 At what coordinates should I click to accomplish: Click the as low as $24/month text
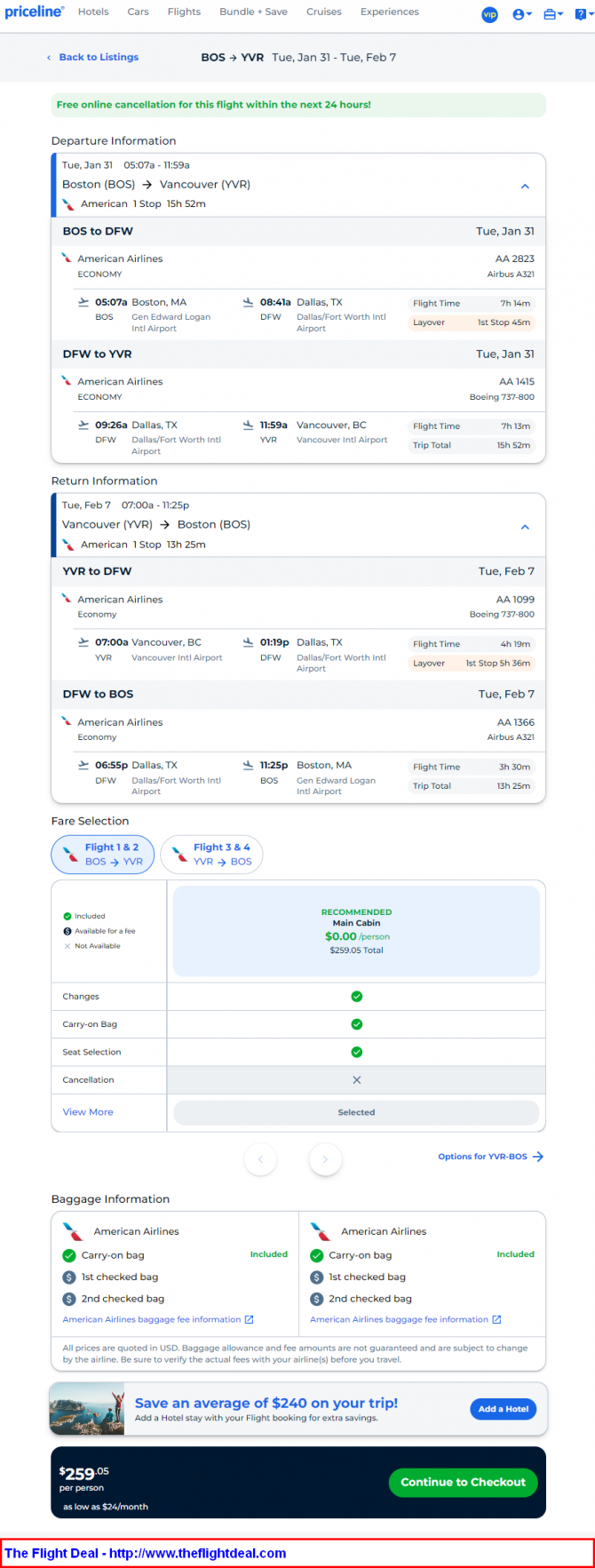[x=106, y=1507]
